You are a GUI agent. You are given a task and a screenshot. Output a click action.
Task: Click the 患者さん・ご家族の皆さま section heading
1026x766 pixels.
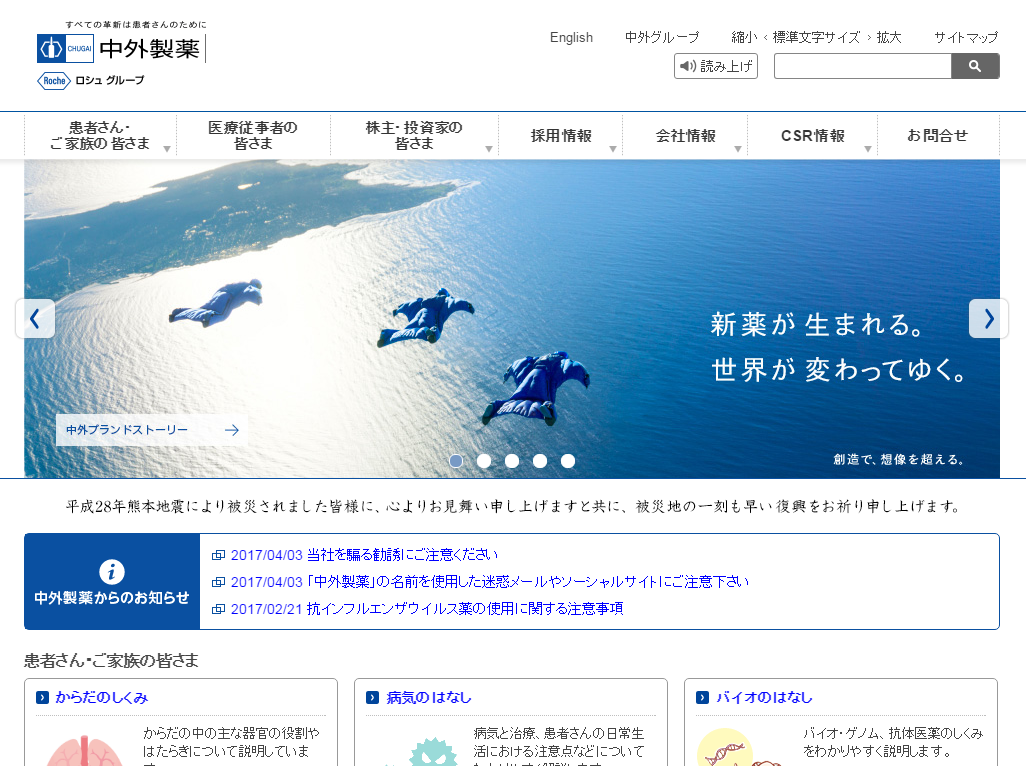click(x=111, y=661)
